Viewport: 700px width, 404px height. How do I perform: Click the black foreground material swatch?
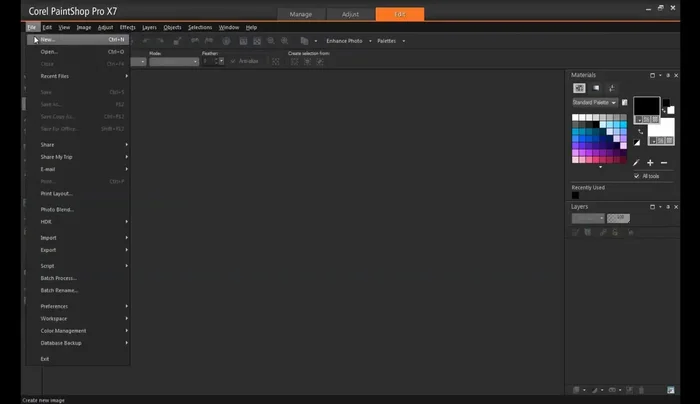pyautogui.click(x=646, y=107)
